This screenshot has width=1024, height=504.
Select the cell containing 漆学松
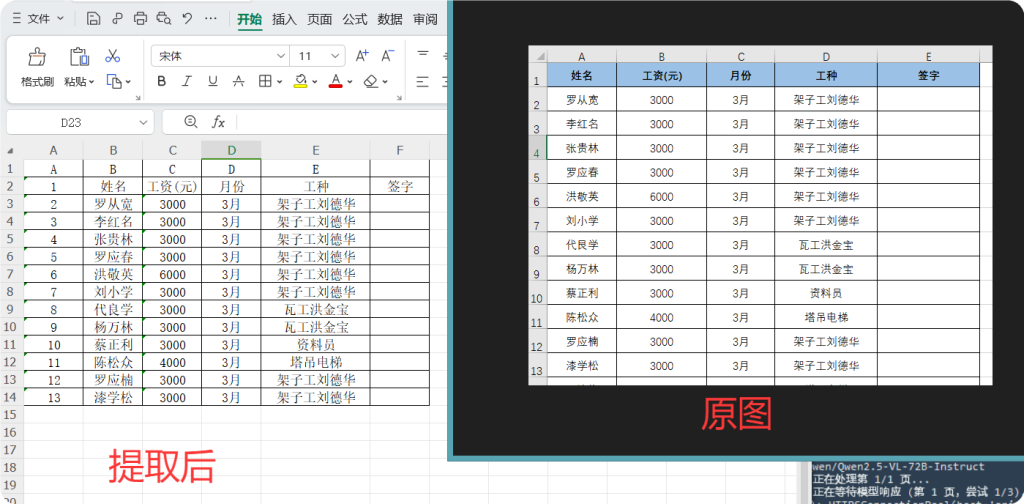tap(113, 397)
